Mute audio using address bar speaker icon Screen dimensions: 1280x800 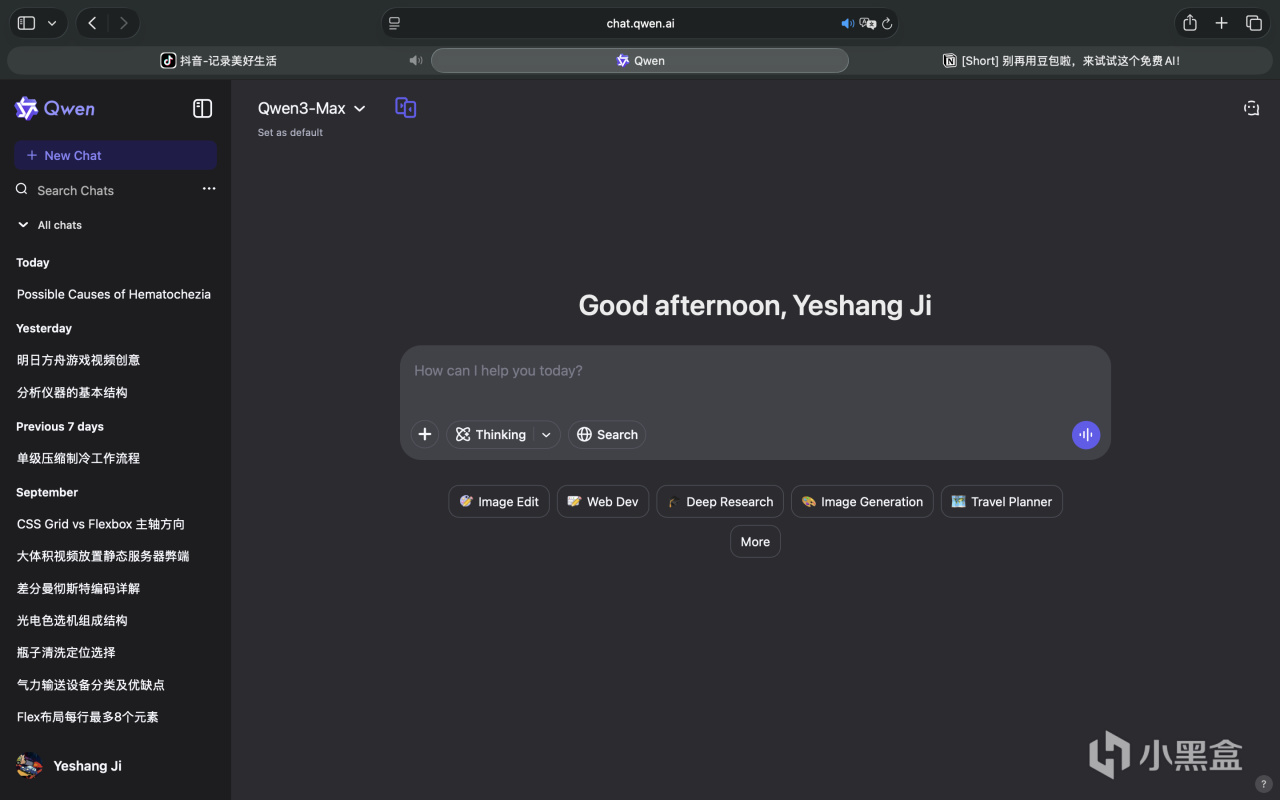848,23
